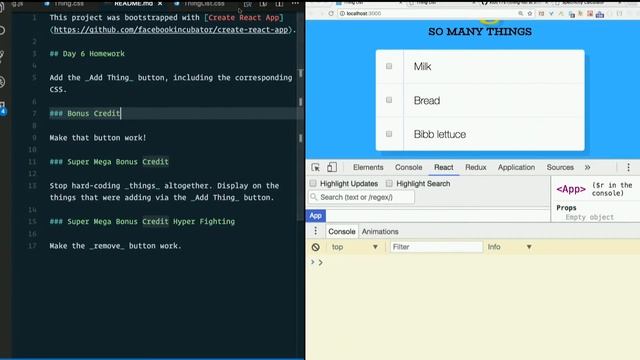The height and width of the screenshot is (360, 640).
Task: Click 'Make the _remove_ button work.' line
Action: click(115, 246)
